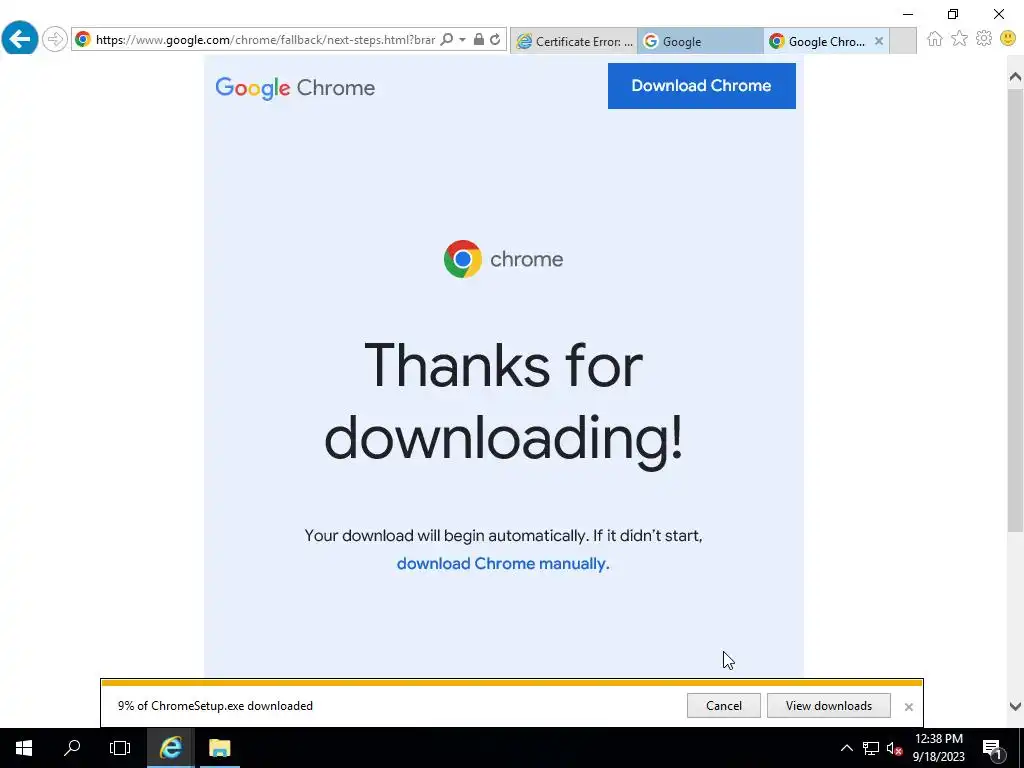Screen dimensions: 1024x768
Task: Open the Windows Start menu
Action: pos(24,748)
